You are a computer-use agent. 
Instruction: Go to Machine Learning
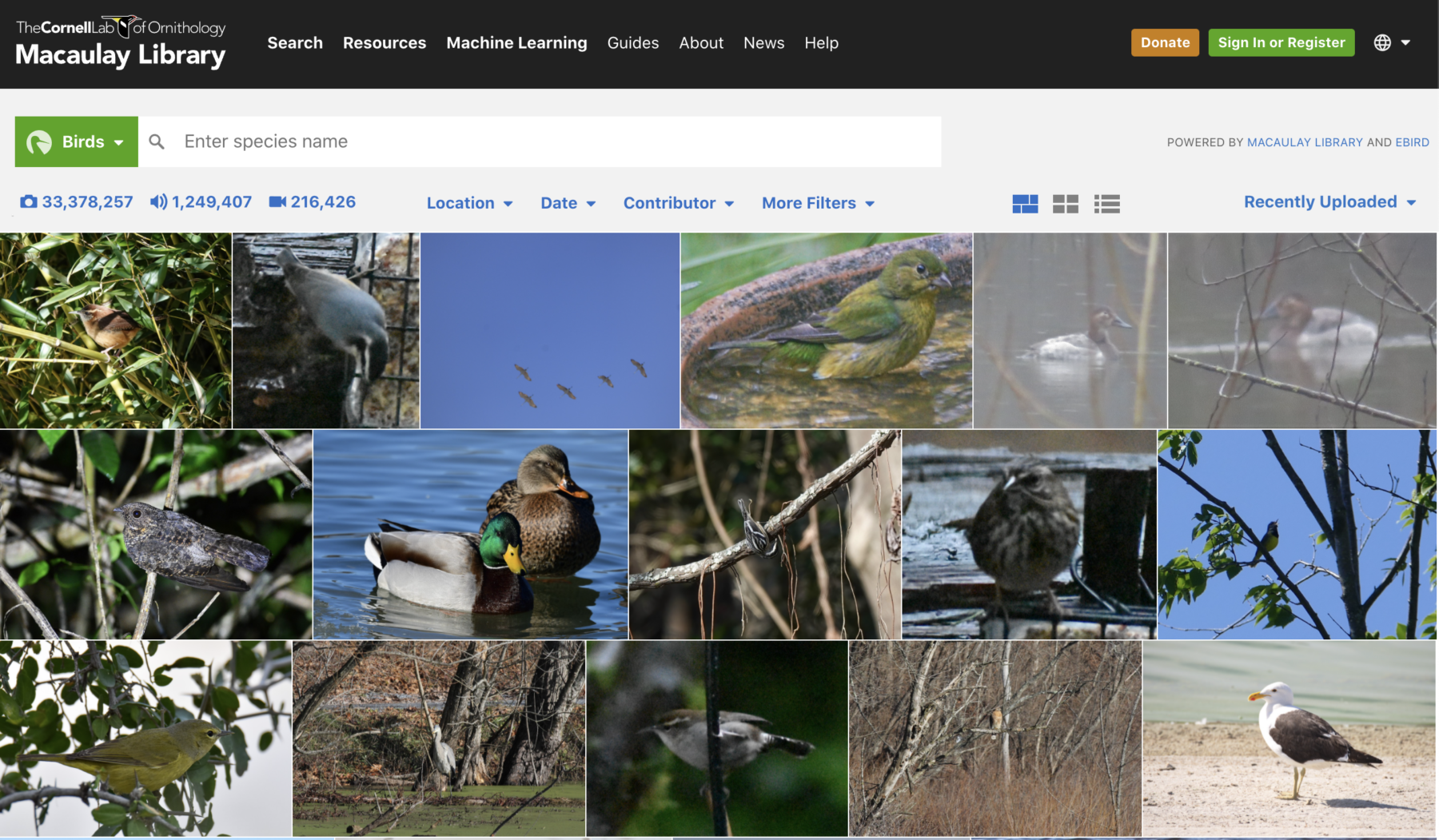point(516,43)
